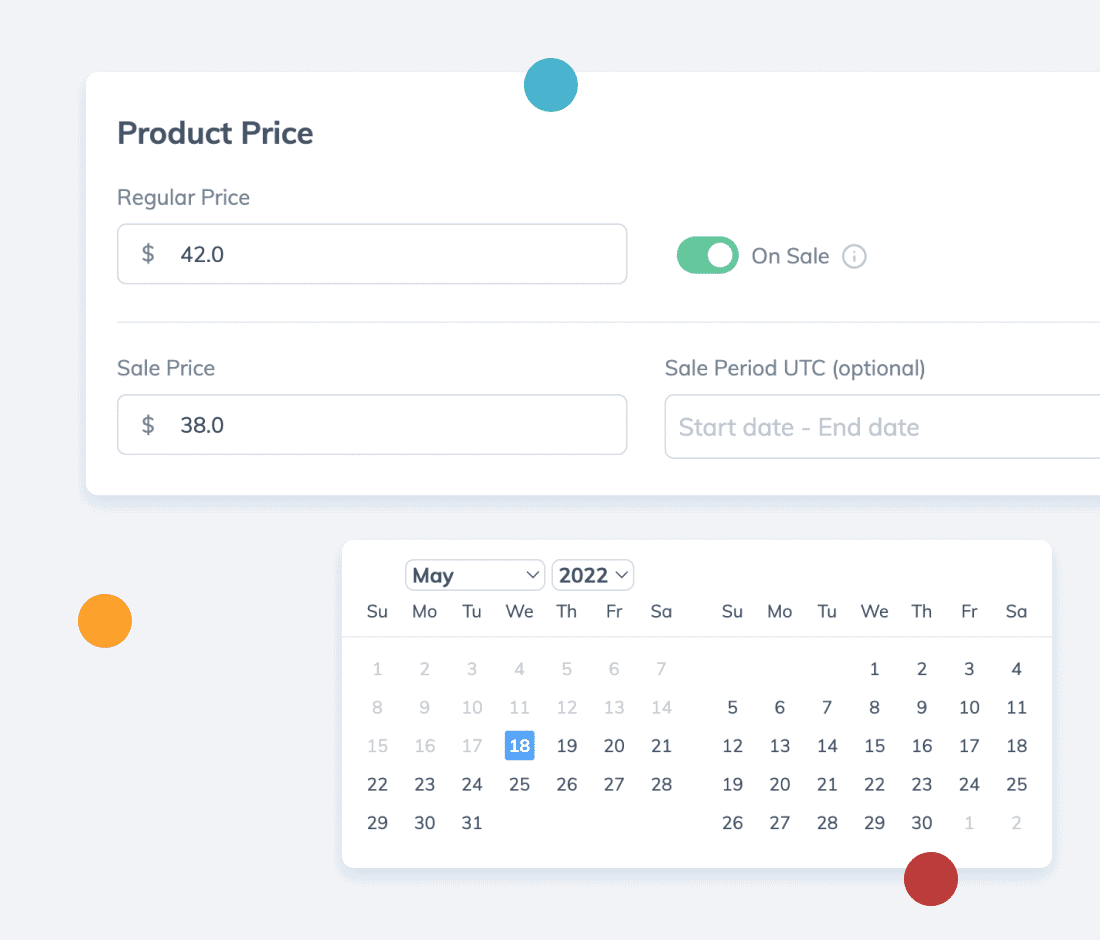Click the dollar sign in Sale Price
Image resolution: width=1100 pixels, height=940 pixels.
click(148, 424)
